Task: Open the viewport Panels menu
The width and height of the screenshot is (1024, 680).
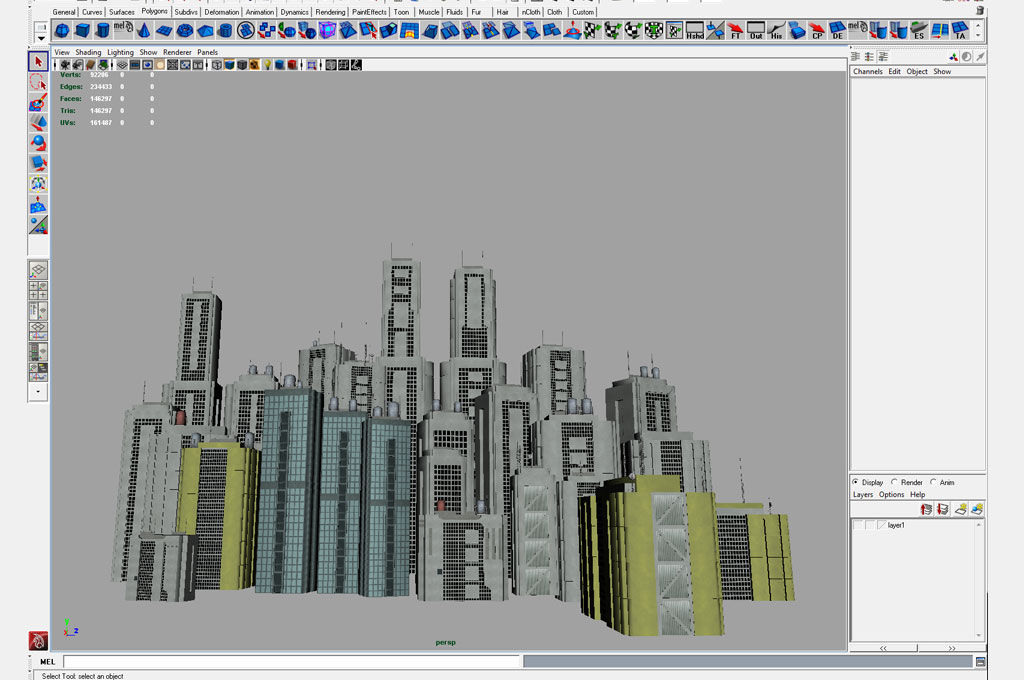Action: coord(208,52)
